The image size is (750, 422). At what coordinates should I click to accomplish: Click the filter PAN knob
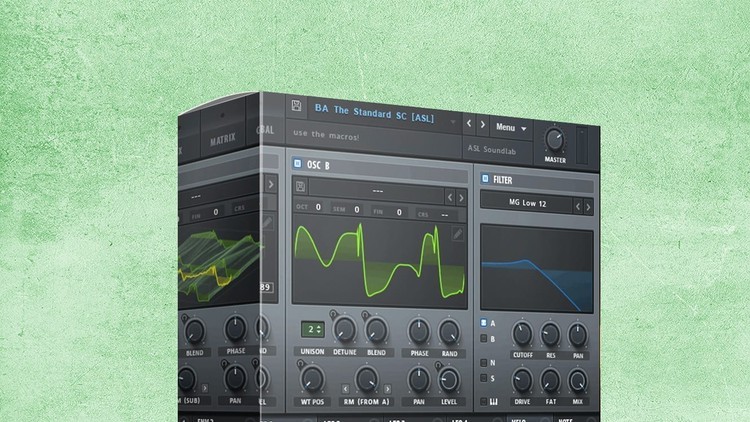(577, 335)
